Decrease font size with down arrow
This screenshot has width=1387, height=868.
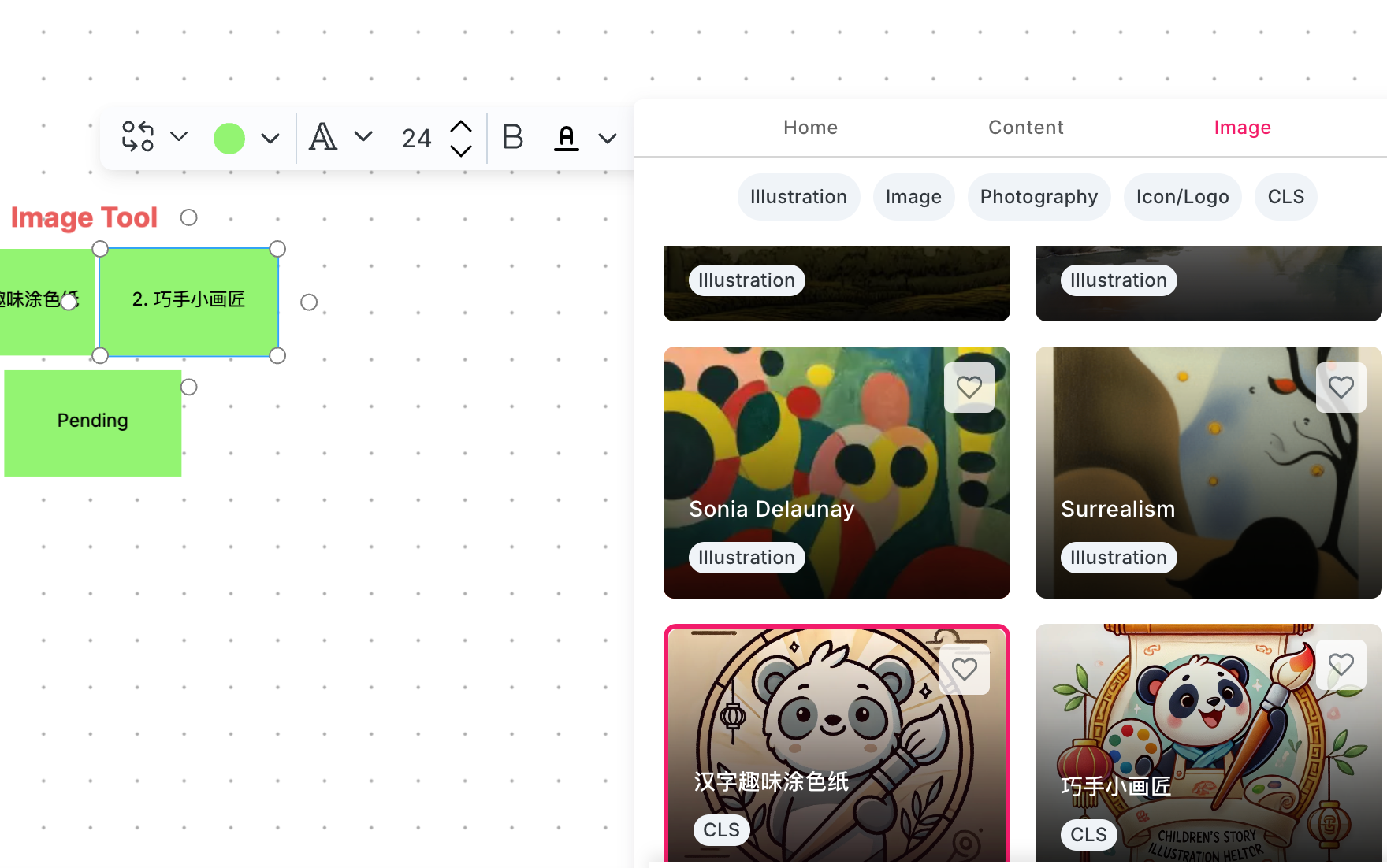pyautogui.click(x=461, y=150)
